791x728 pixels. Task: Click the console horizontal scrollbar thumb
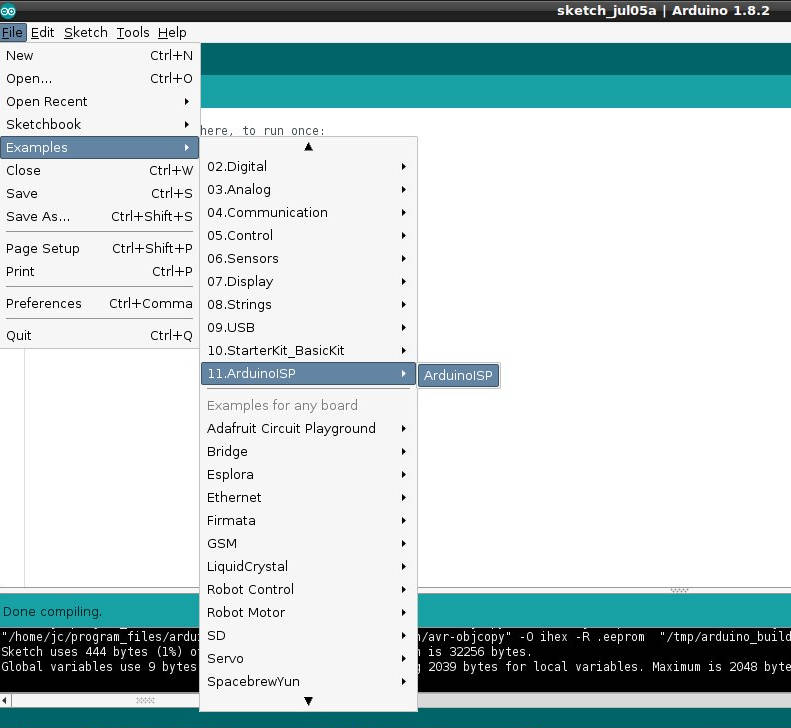[x=145, y=700]
